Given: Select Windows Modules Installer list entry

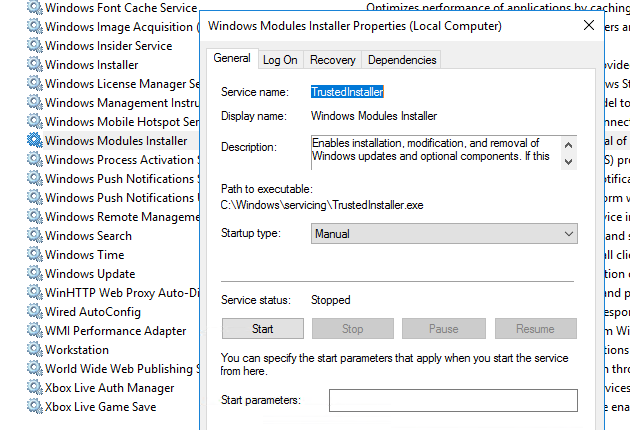Looking at the screenshot, I should pyautogui.click(x=116, y=140).
